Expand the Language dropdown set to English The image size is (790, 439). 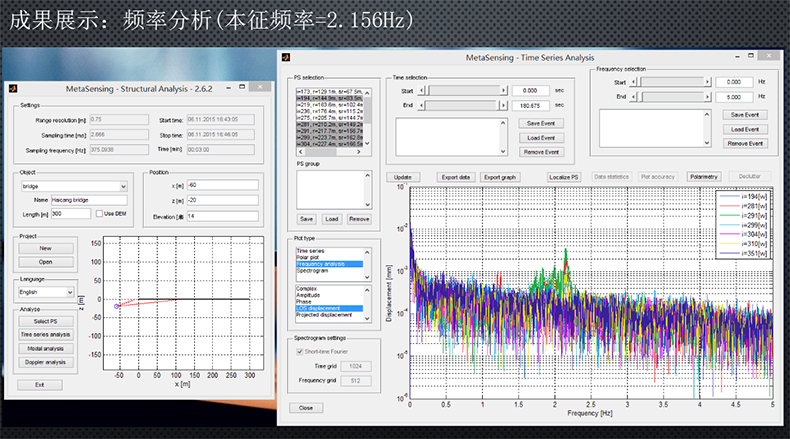click(46, 292)
